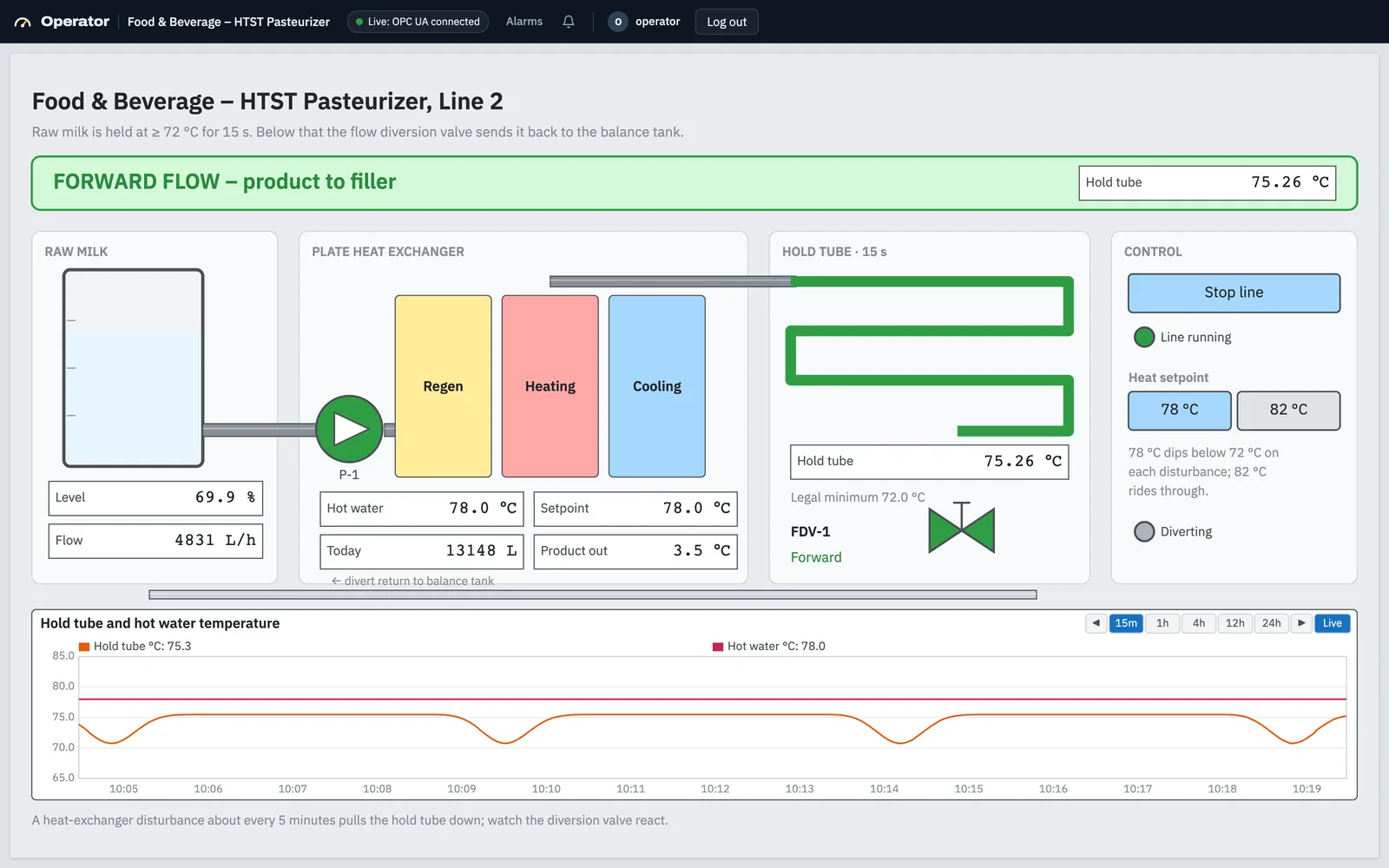This screenshot has width=1389, height=868.
Task: Select the 15m chart range
Action: click(1126, 623)
